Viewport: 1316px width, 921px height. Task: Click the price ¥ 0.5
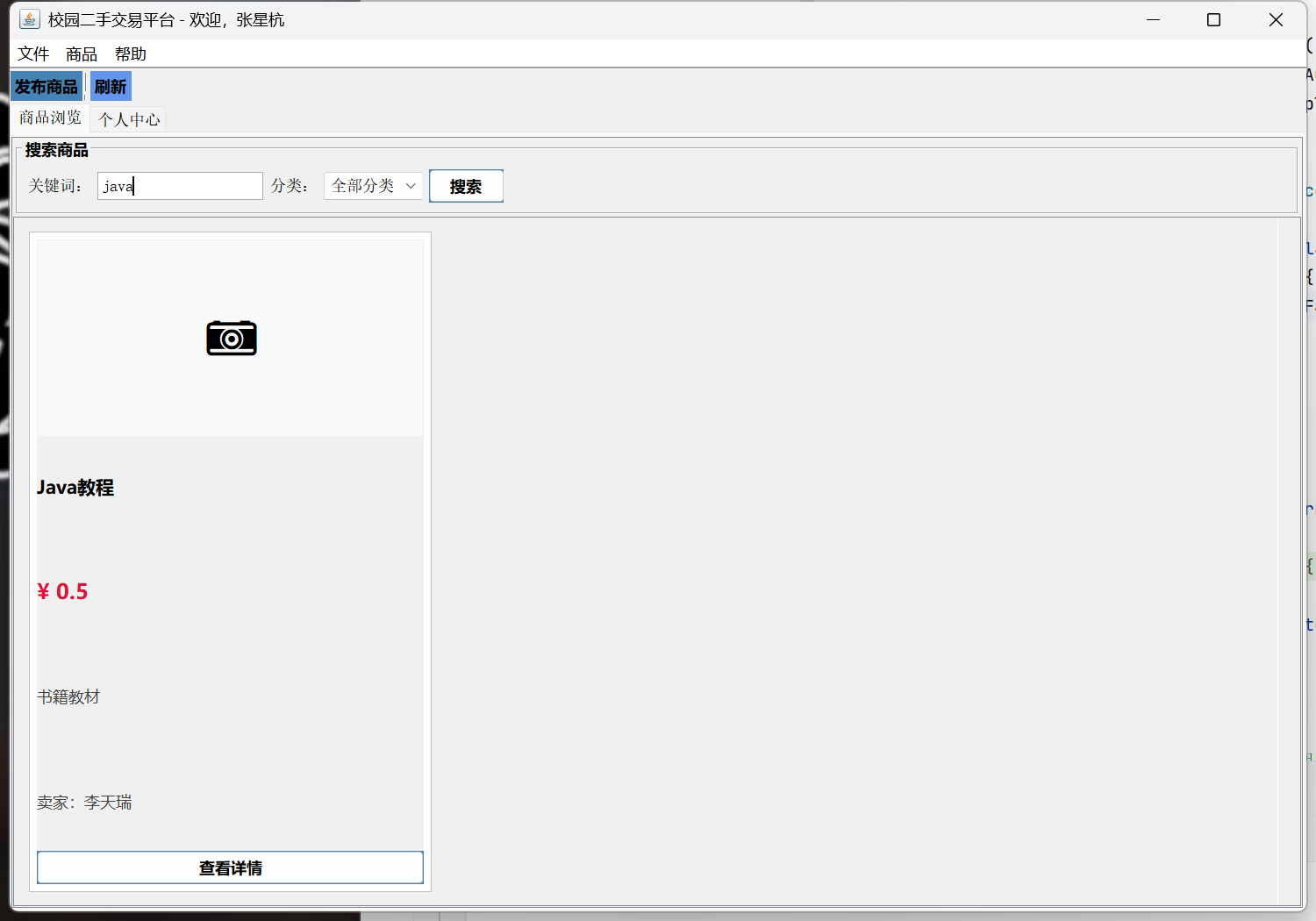[62, 592]
